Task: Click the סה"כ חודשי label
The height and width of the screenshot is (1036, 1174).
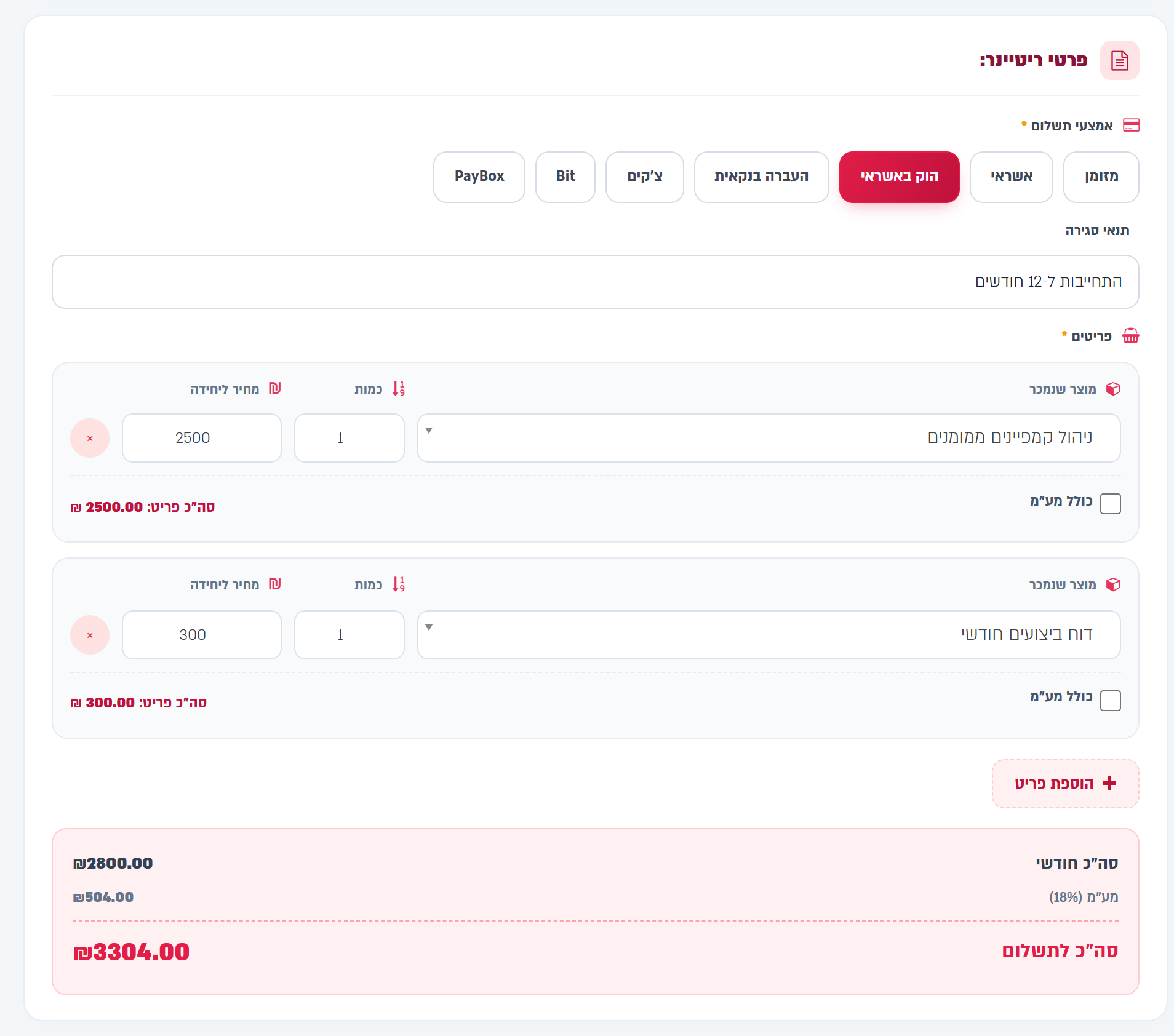Action: pos(1077,864)
